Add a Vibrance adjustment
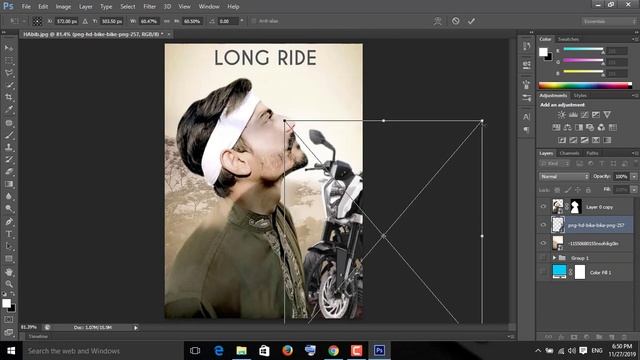This screenshot has width=640, height=360. [607, 115]
